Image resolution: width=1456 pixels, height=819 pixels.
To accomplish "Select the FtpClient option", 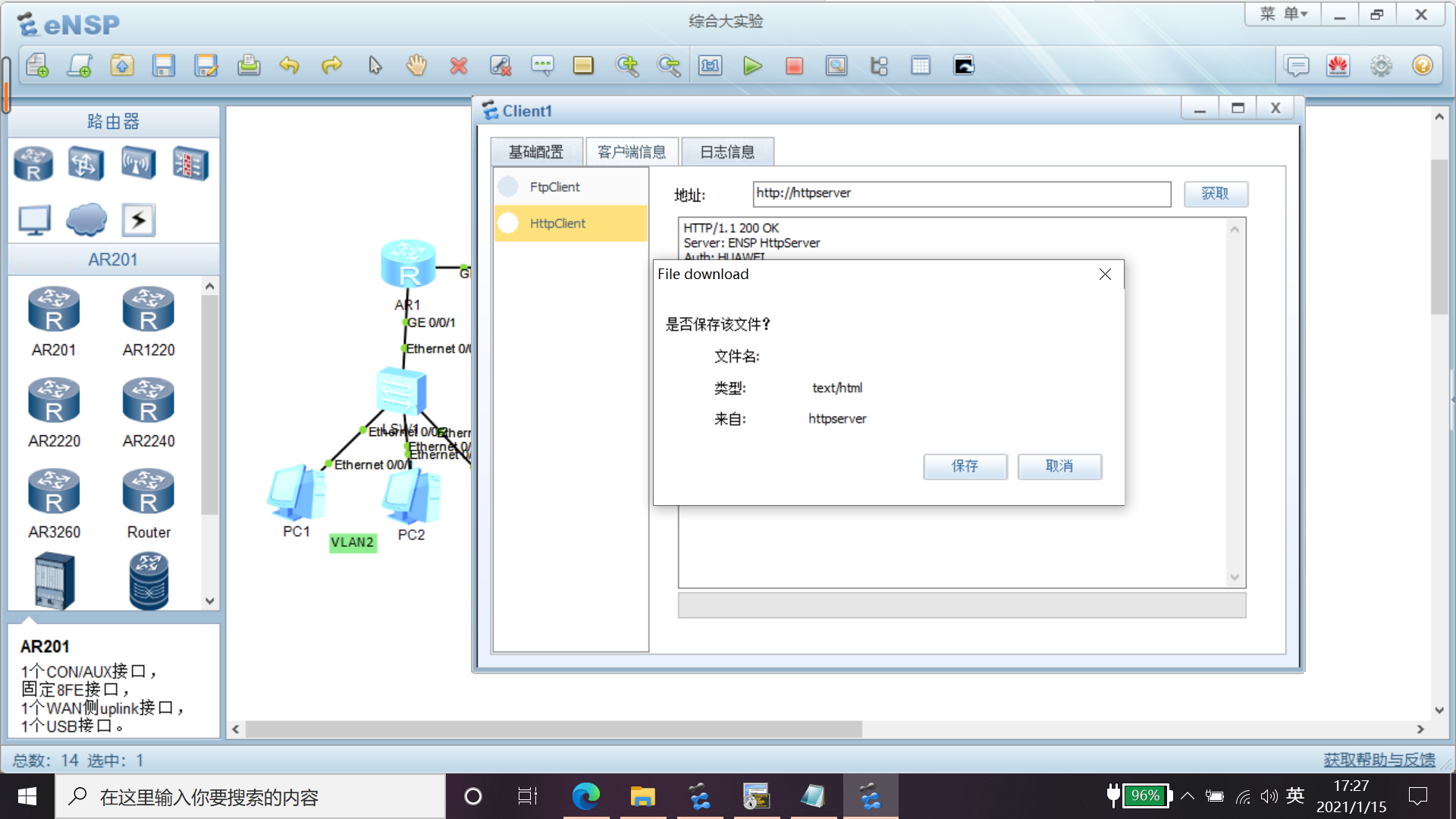I will pyautogui.click(x=554, y=187).
